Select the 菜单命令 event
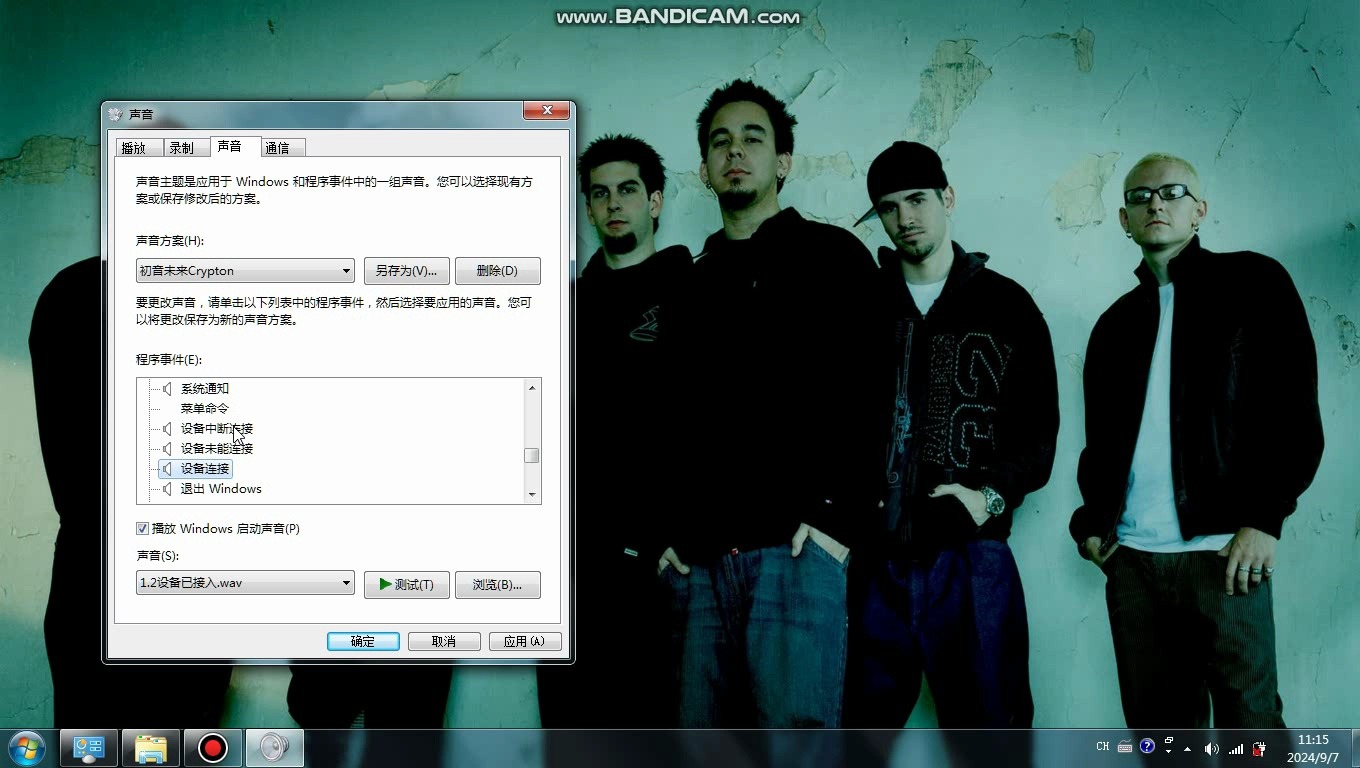1360x768 pixels. pyautogui.click(x=205, y=408)
